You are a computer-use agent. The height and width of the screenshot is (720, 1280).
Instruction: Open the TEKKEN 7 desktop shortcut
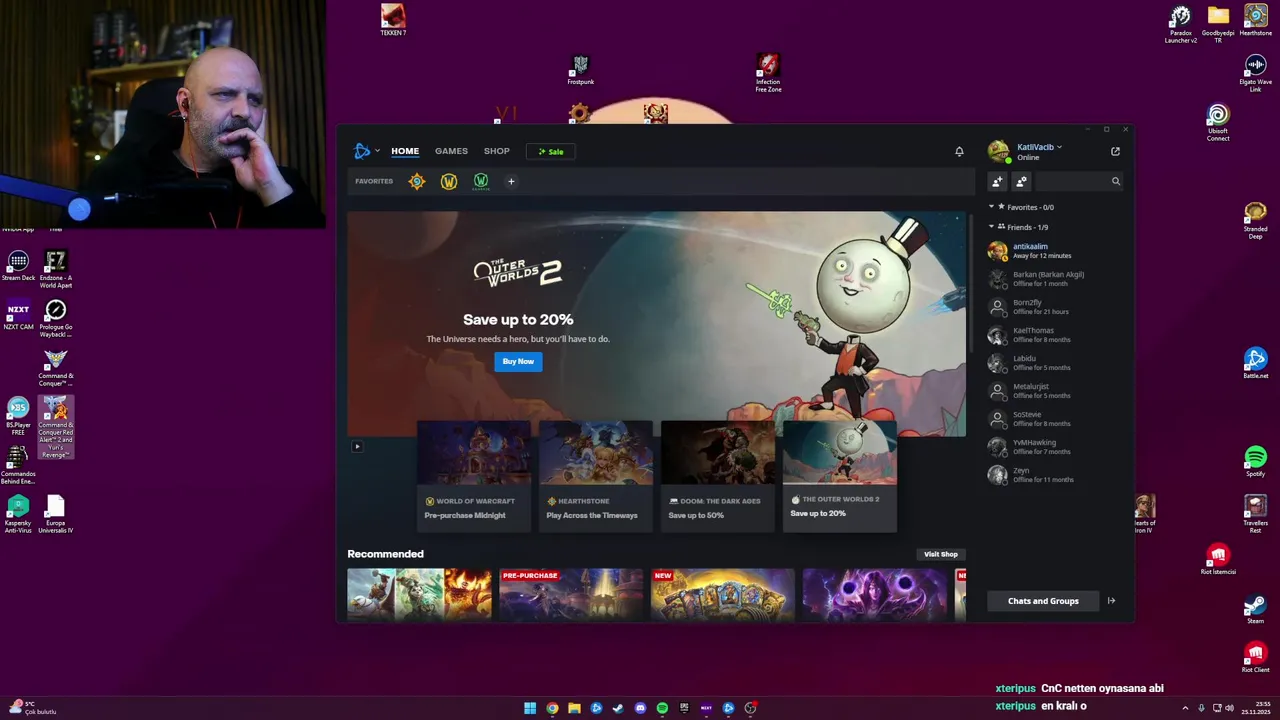pos(393,19)
